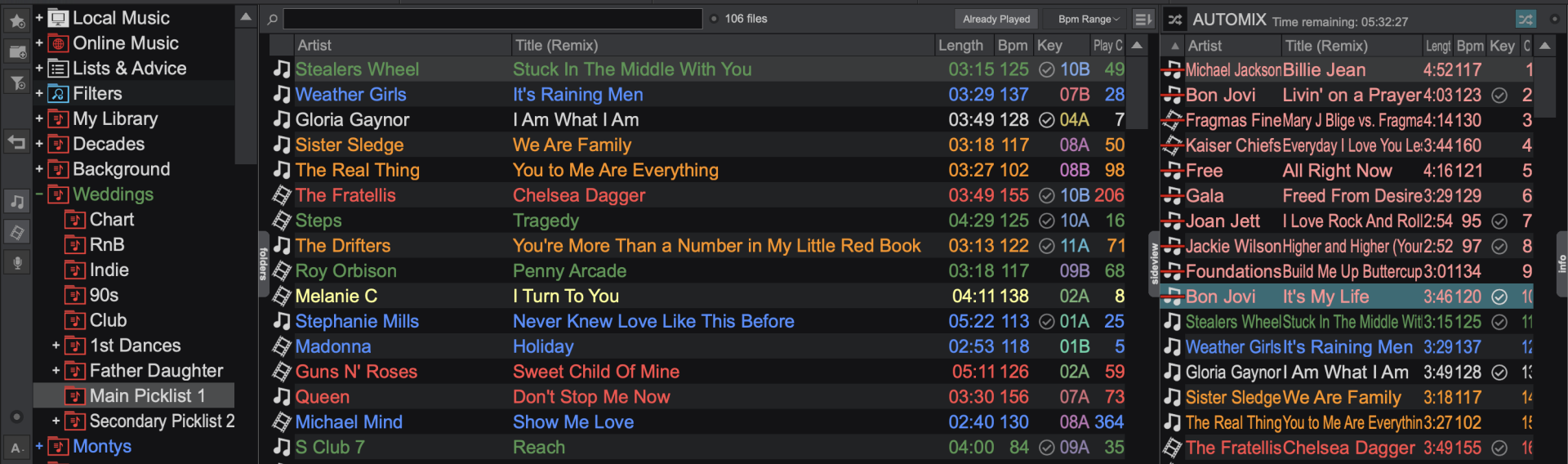
Task: Click the folder tree scroll-up arrow
Action: pos(246,17)
